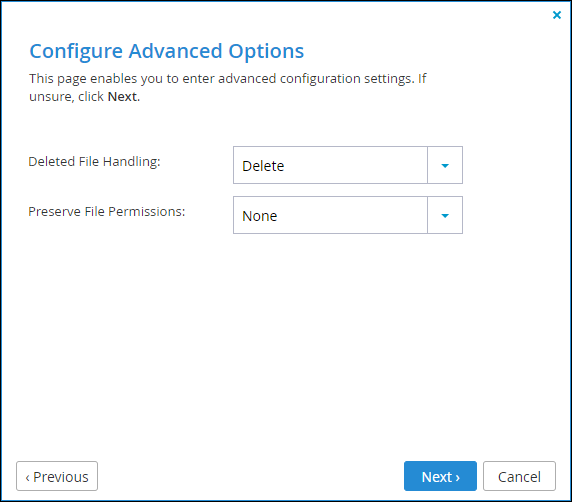Expand the Preserve File Permissions dropdown arrow
The image size is (572, 502).
click(x=445, y=215)
